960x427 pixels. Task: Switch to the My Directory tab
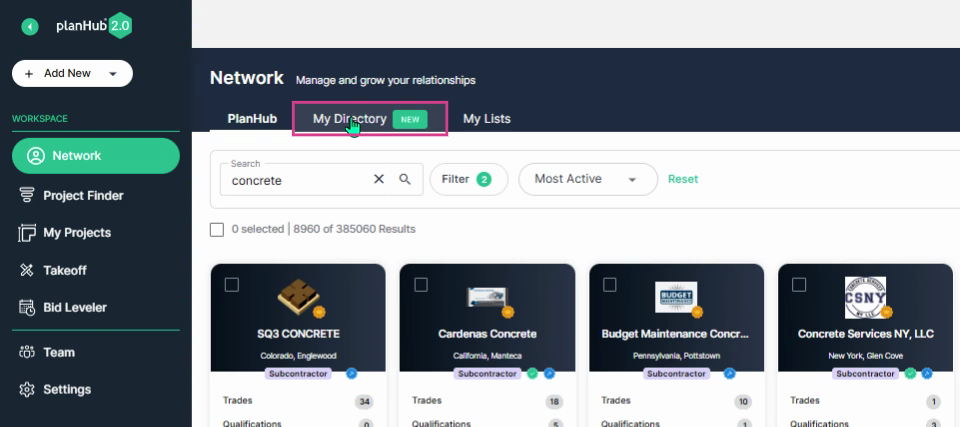pos(370,119)
